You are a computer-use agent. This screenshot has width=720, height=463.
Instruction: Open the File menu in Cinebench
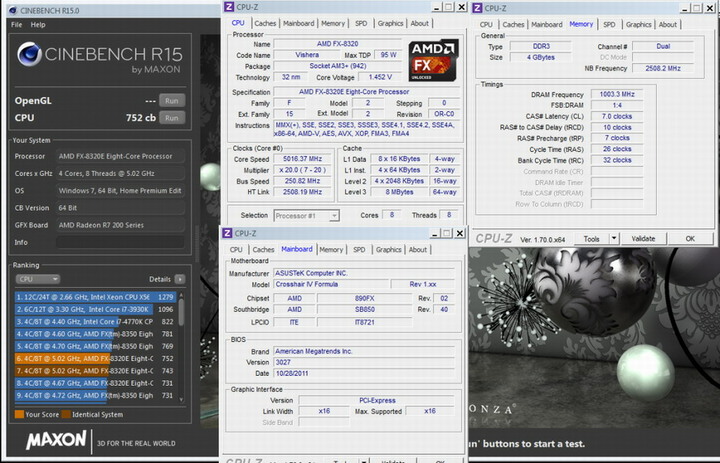point(16,25)
